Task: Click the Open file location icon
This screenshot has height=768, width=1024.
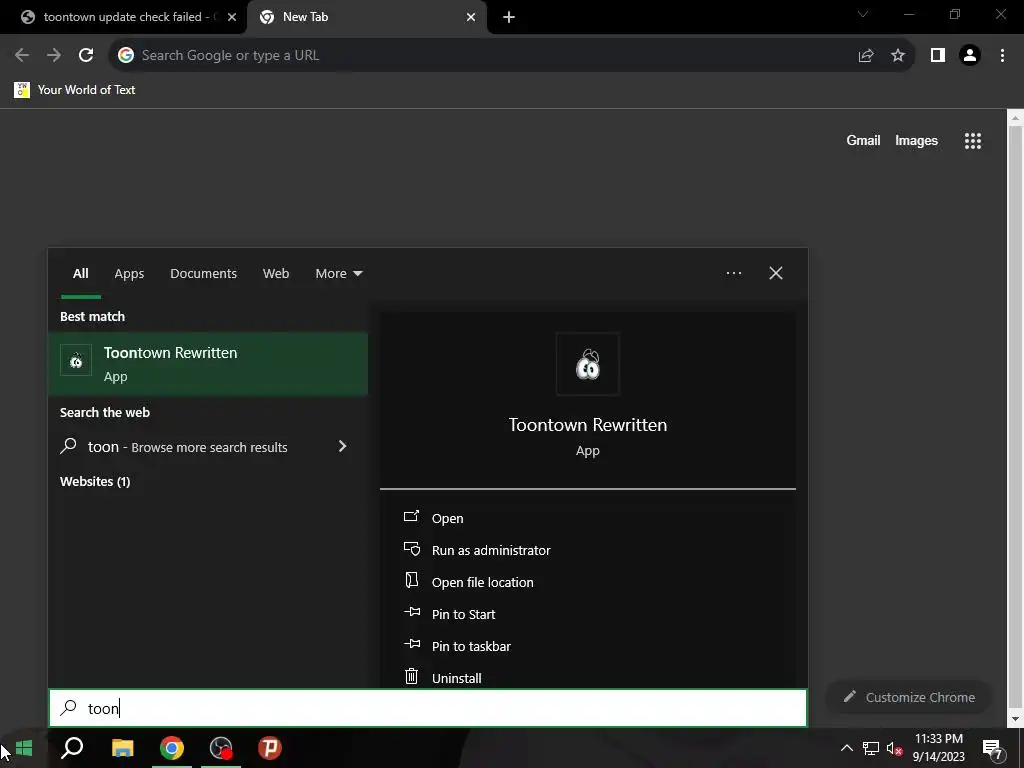Action: 411,581
